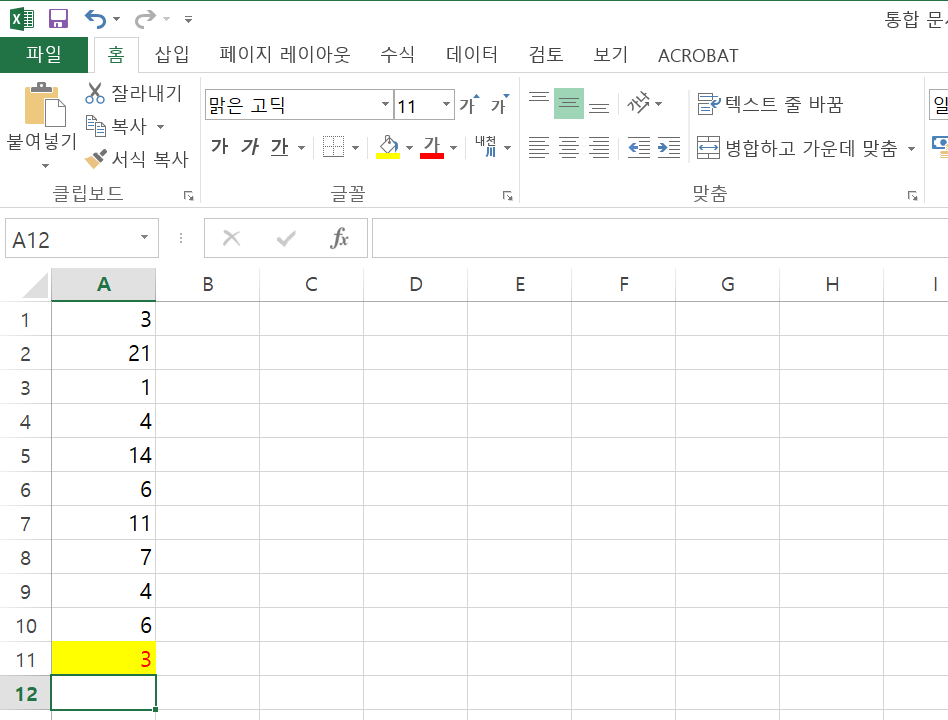Image resolution: width=948 pixels, height=720 pixels.
Task: Click the cell borders icon
Action: [x=333, y=146]
